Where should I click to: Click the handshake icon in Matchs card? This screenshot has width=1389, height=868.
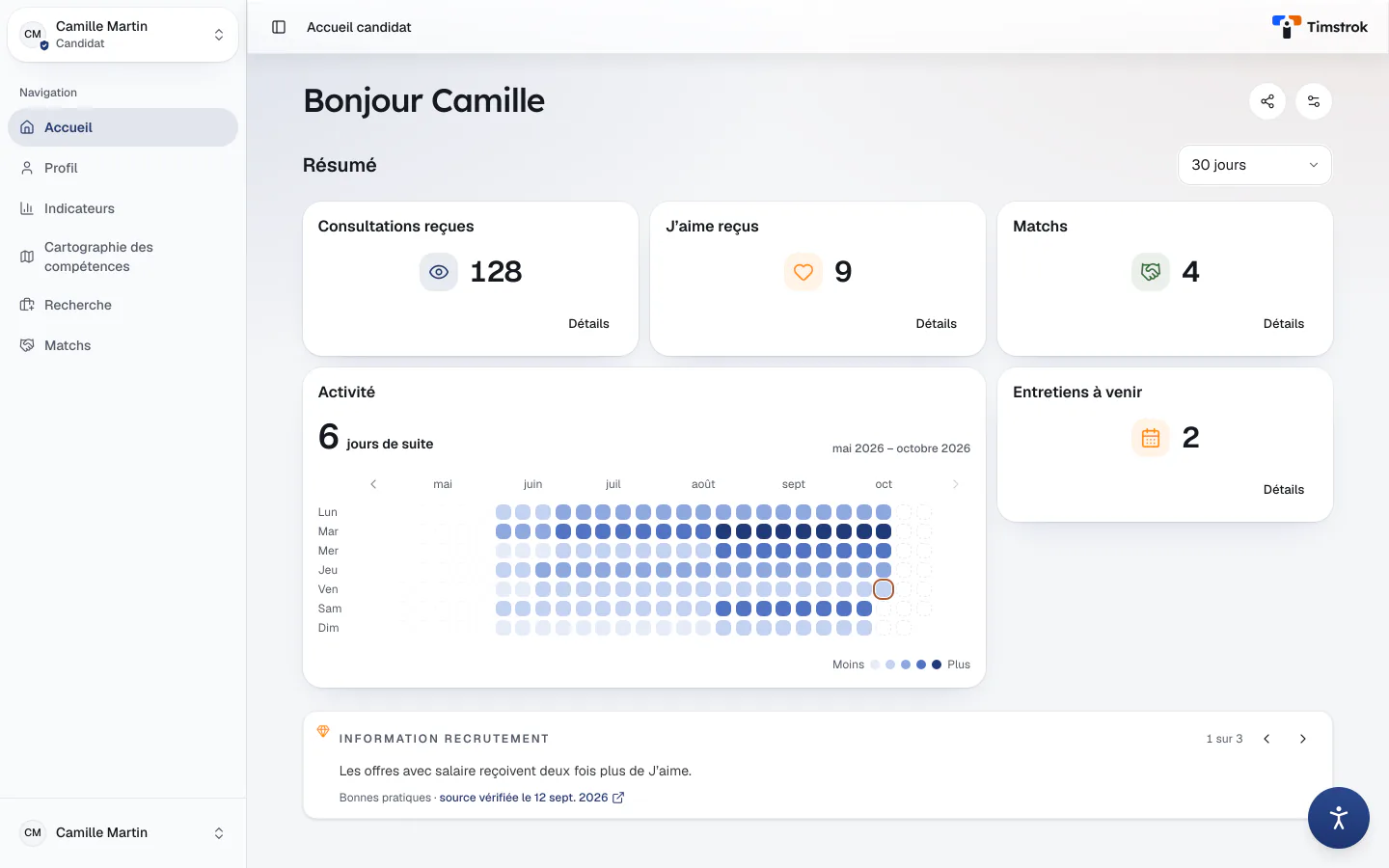pos(1151,272)
